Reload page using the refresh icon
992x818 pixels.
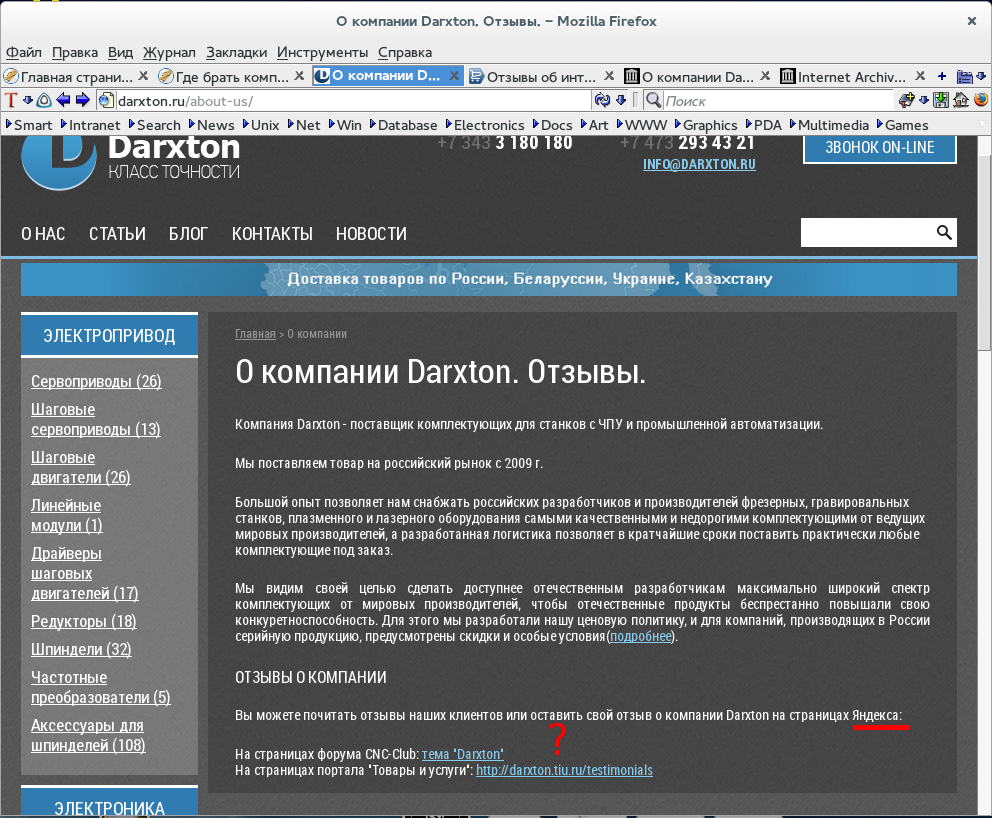602,100
